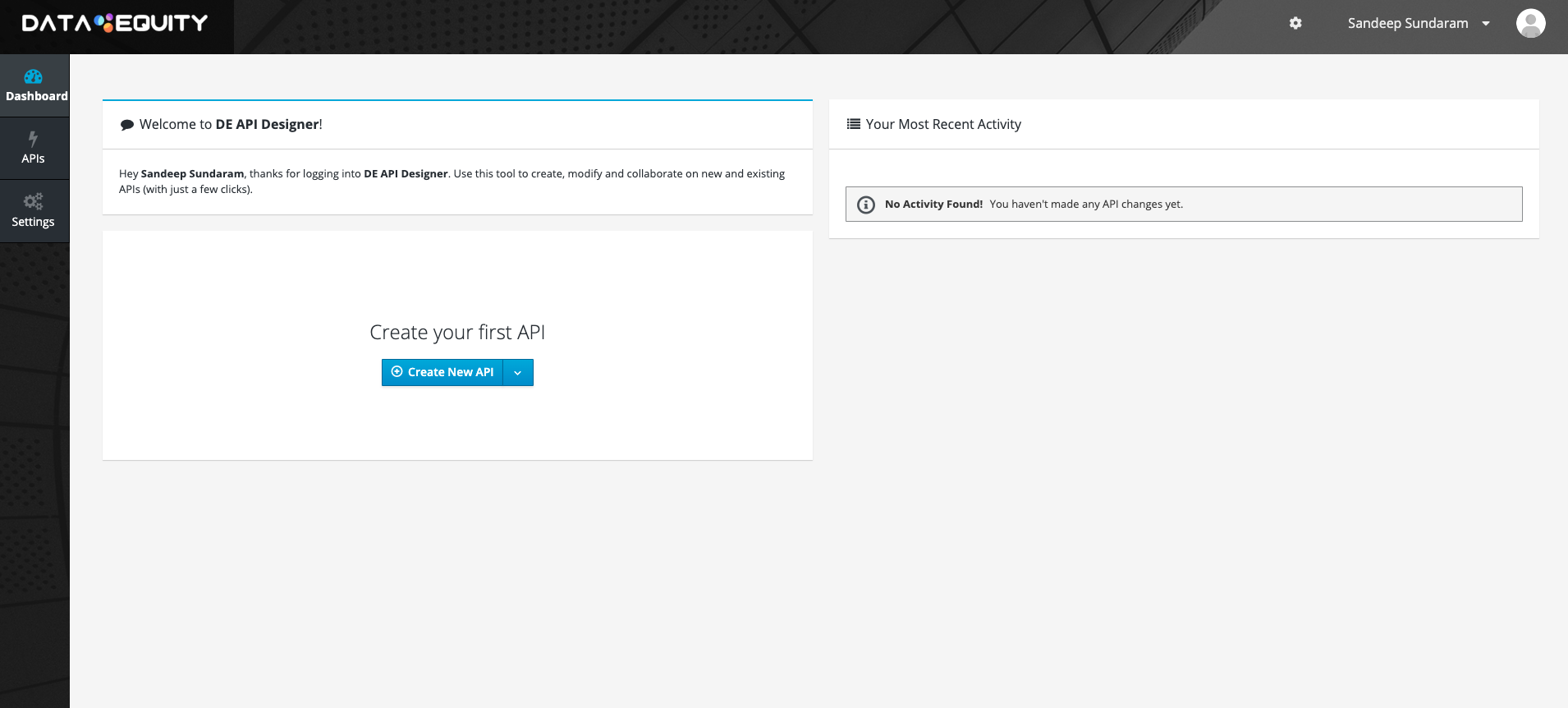Click 'Welcome to DE API Designer!' heading
The image size is (1568, 708).
[231, 124]
